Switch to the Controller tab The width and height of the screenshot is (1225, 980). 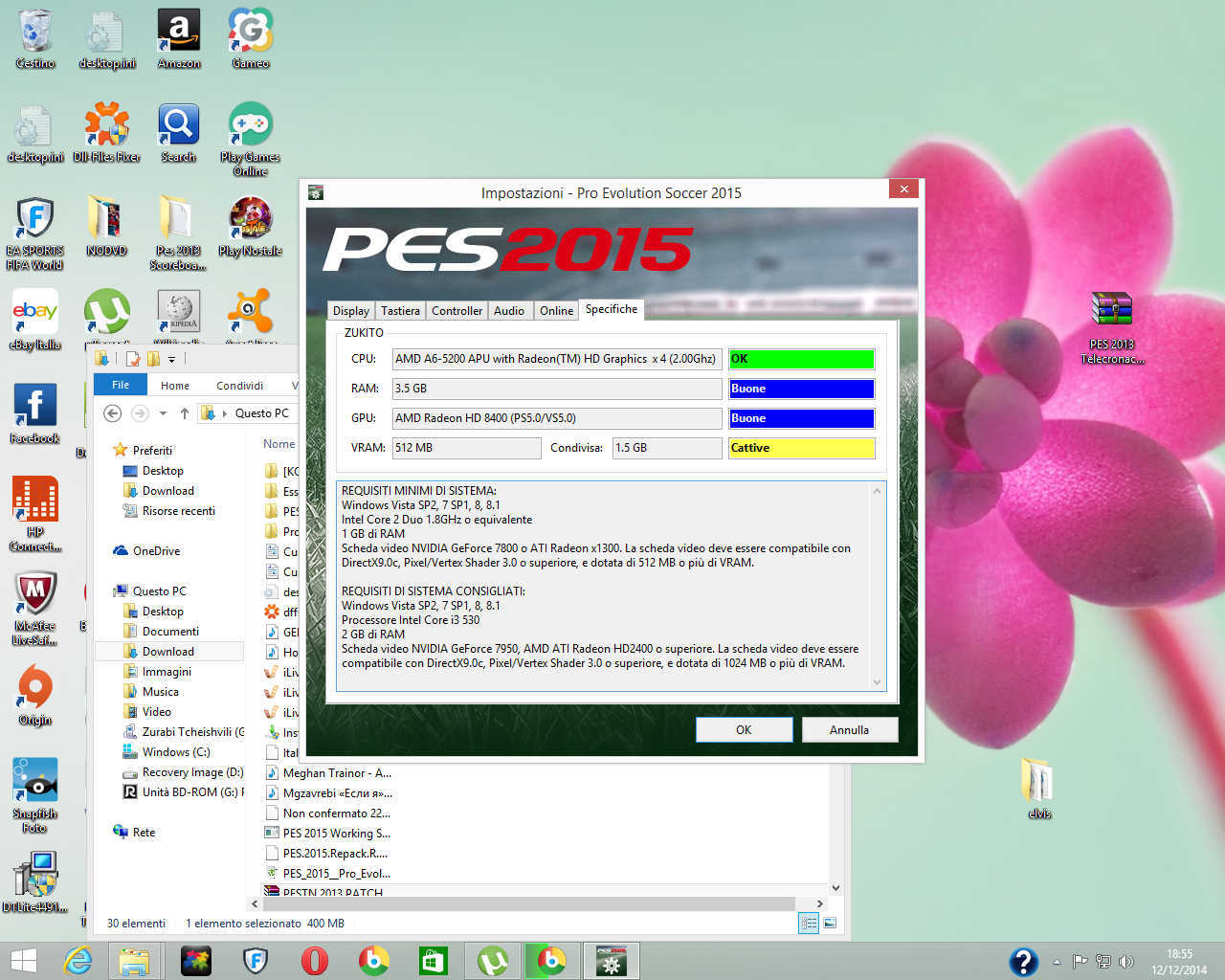(457, 311)
